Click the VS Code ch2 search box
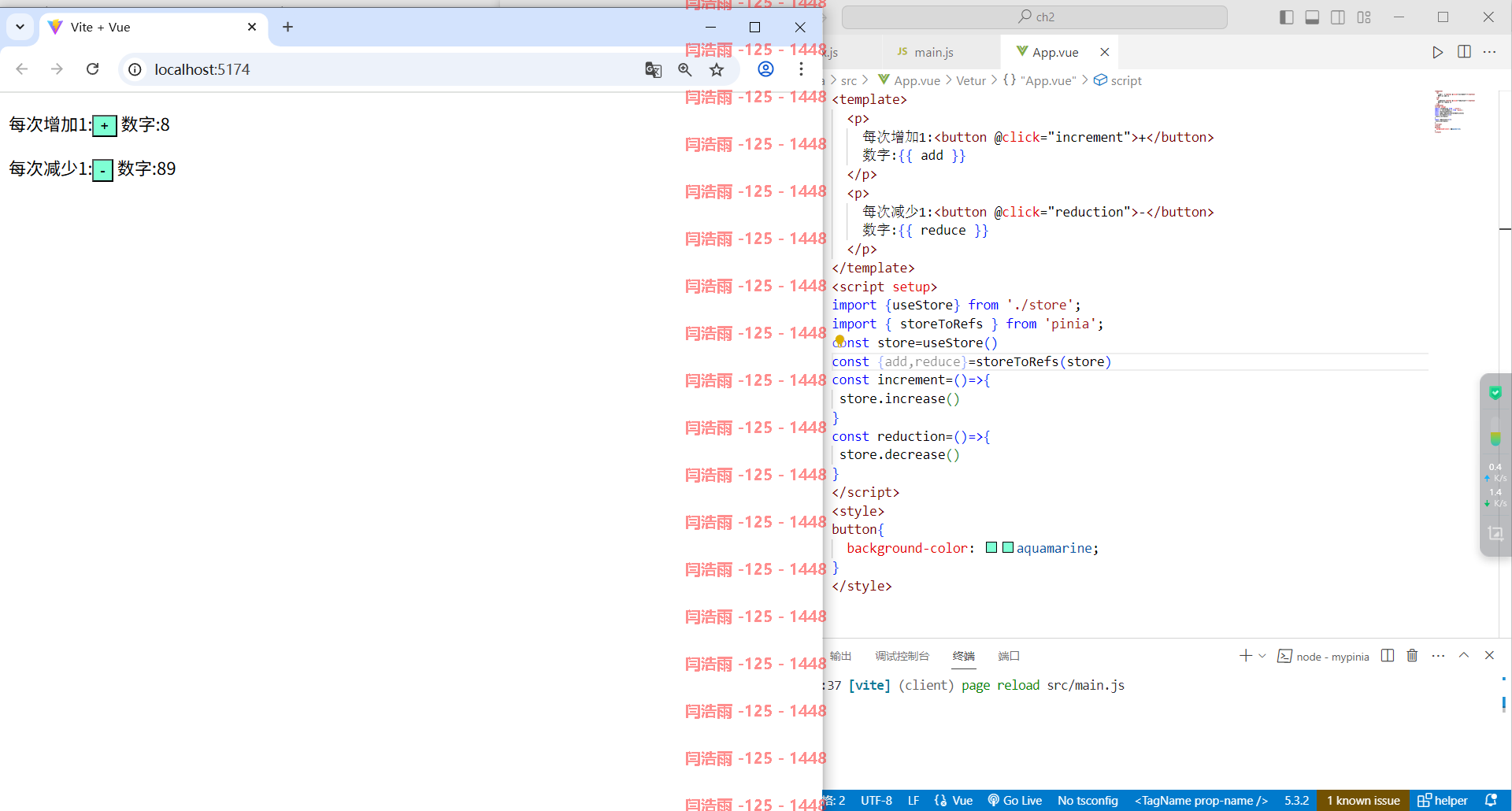 [1035, 17]
